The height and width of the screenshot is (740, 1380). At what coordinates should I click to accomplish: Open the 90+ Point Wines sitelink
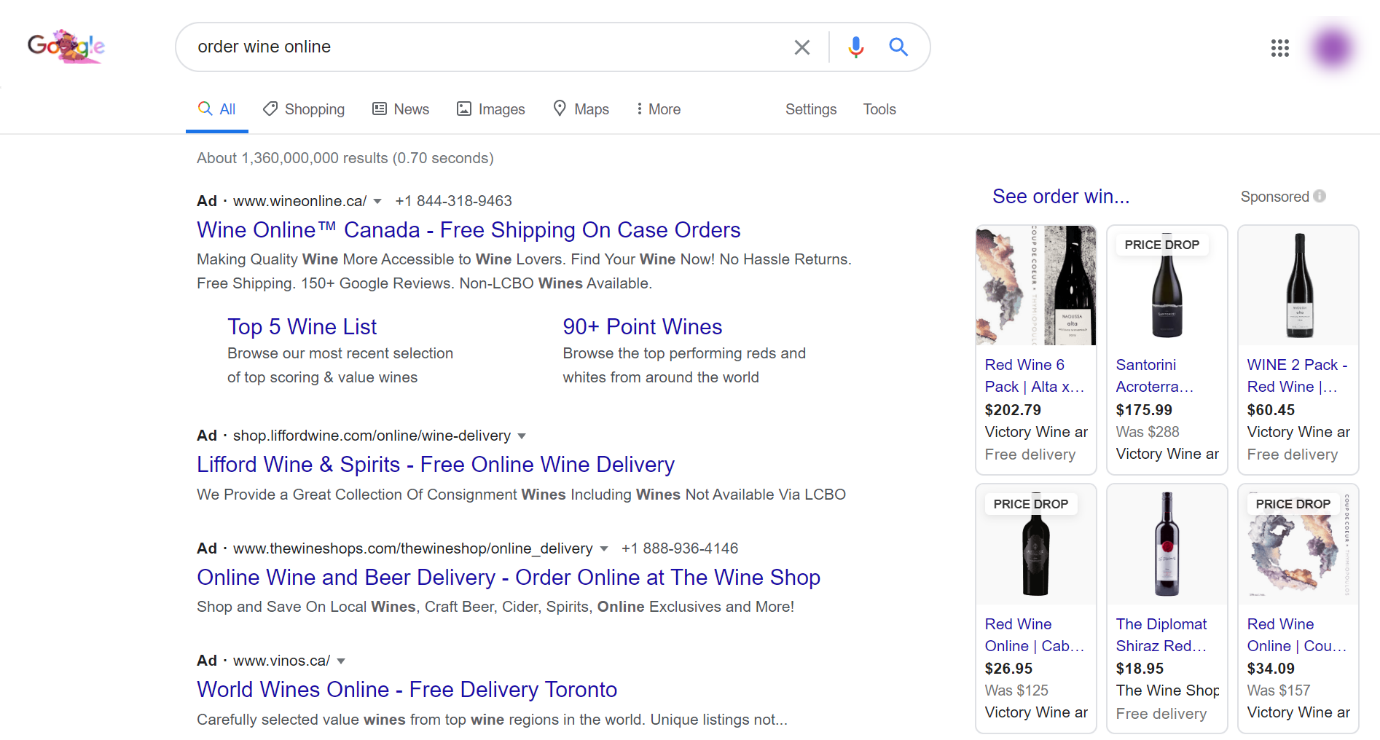click(642, 327)
